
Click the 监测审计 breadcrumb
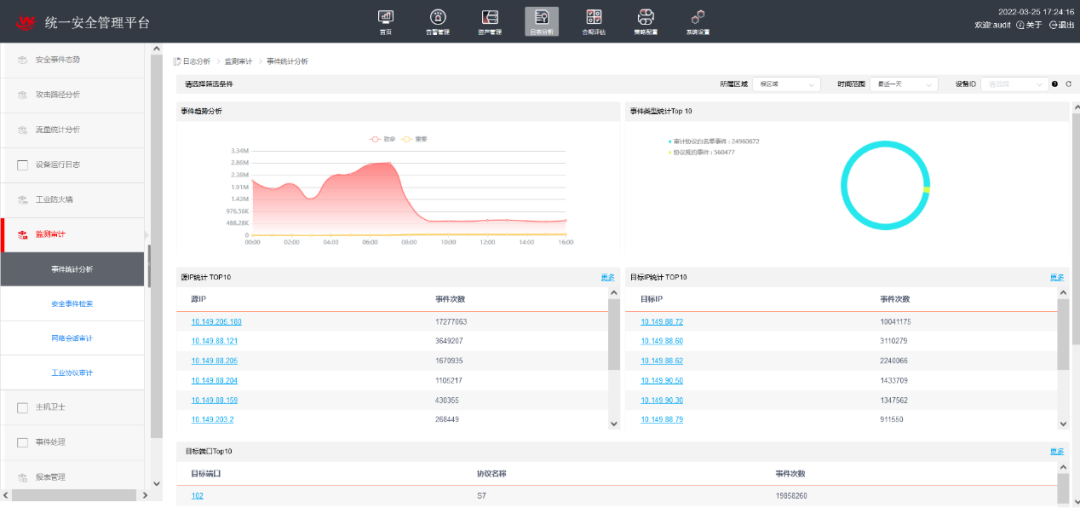[238, 61]
